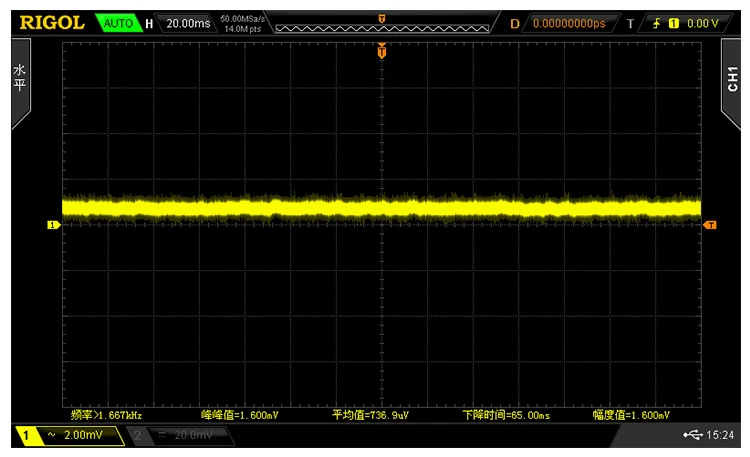Click the 15:24 clock display
The image size is (750, 457).
pyautogui.click(x=720, y=435)
